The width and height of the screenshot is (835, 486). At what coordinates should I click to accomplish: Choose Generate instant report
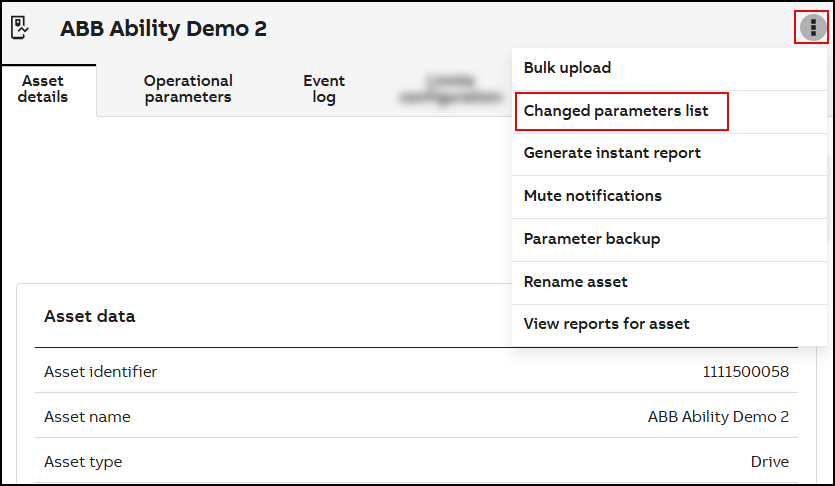click(612, 153)
